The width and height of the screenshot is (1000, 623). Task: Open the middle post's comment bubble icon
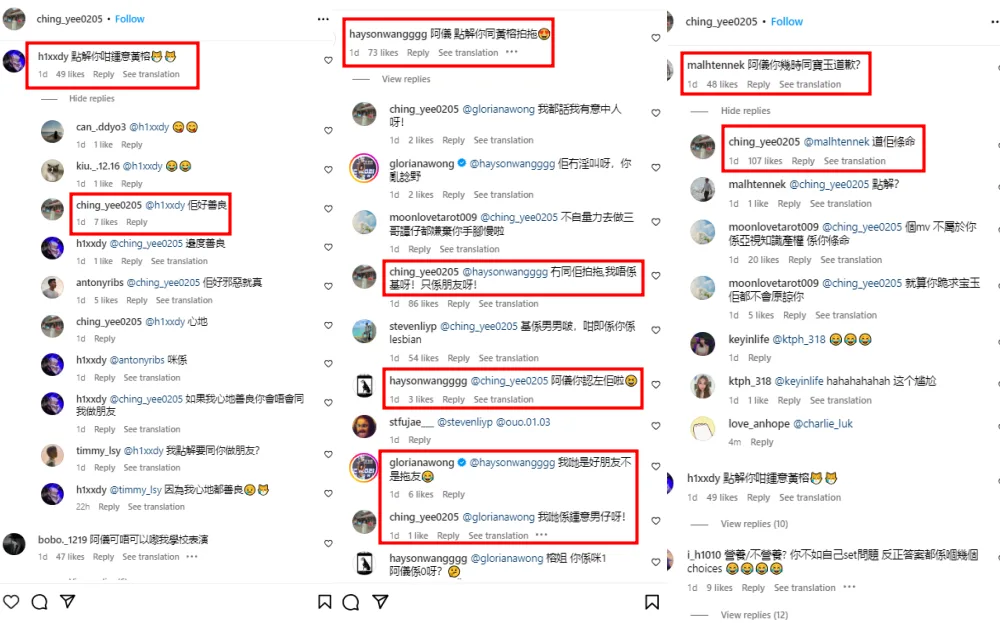(351, 601)
